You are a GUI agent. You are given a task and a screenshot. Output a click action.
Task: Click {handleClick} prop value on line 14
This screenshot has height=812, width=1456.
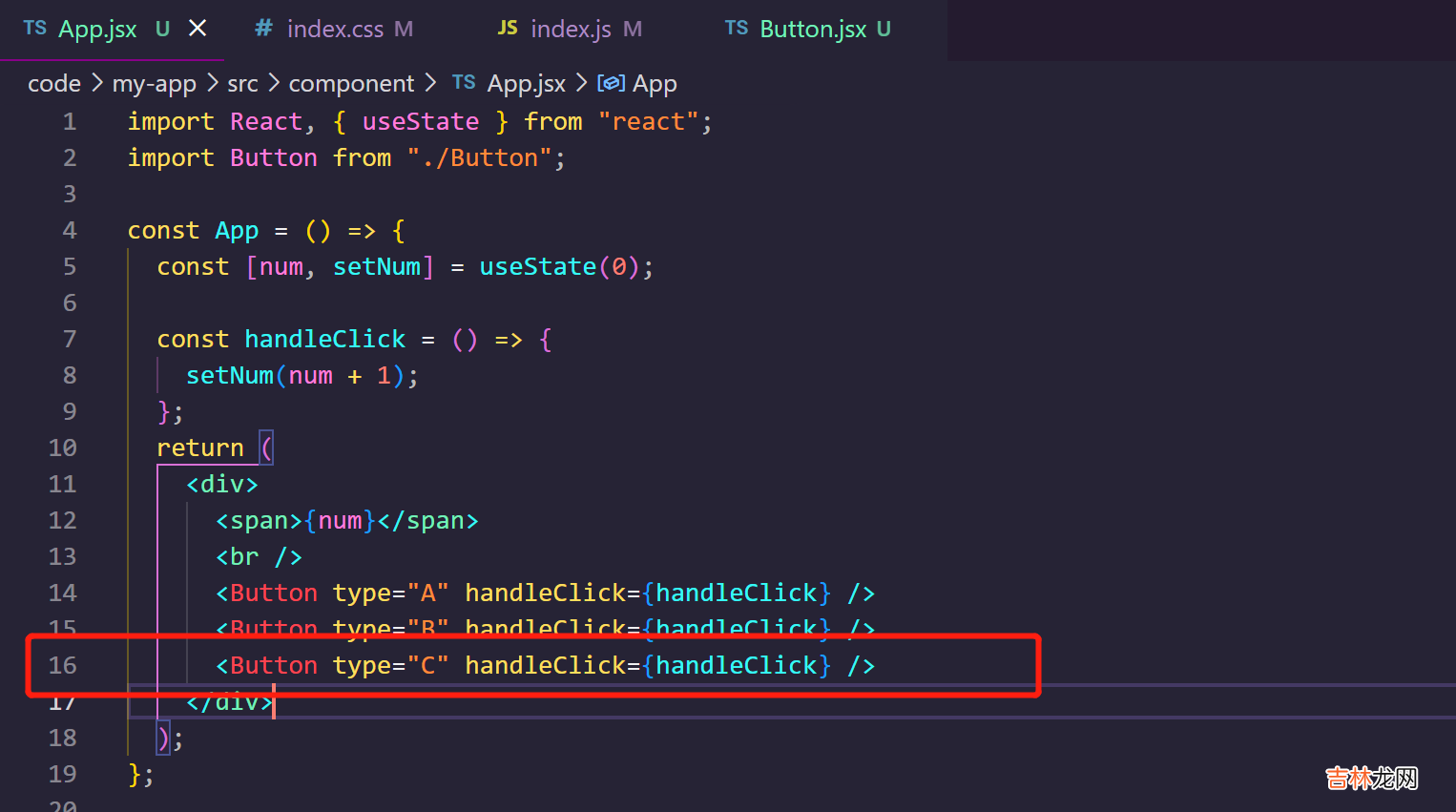[x=737, y=593]
